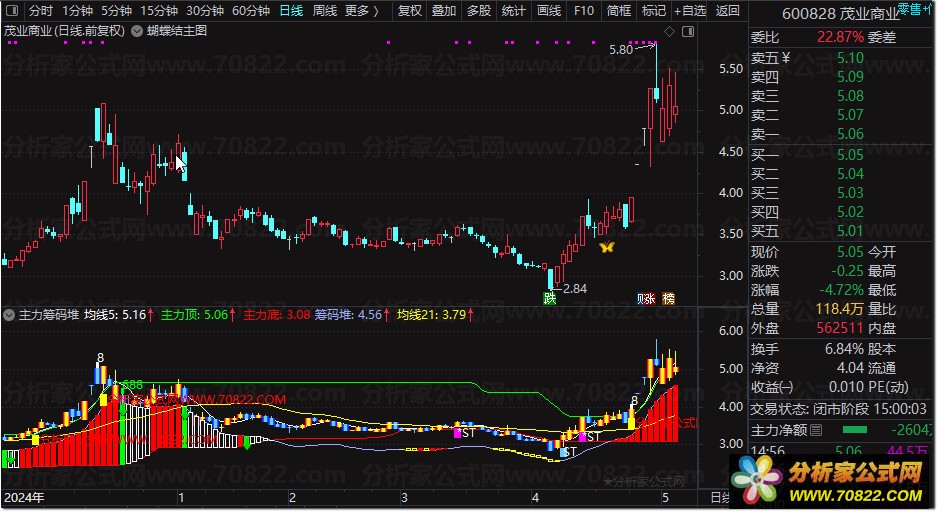Click the 买一 price 5.05

[850, 155]
